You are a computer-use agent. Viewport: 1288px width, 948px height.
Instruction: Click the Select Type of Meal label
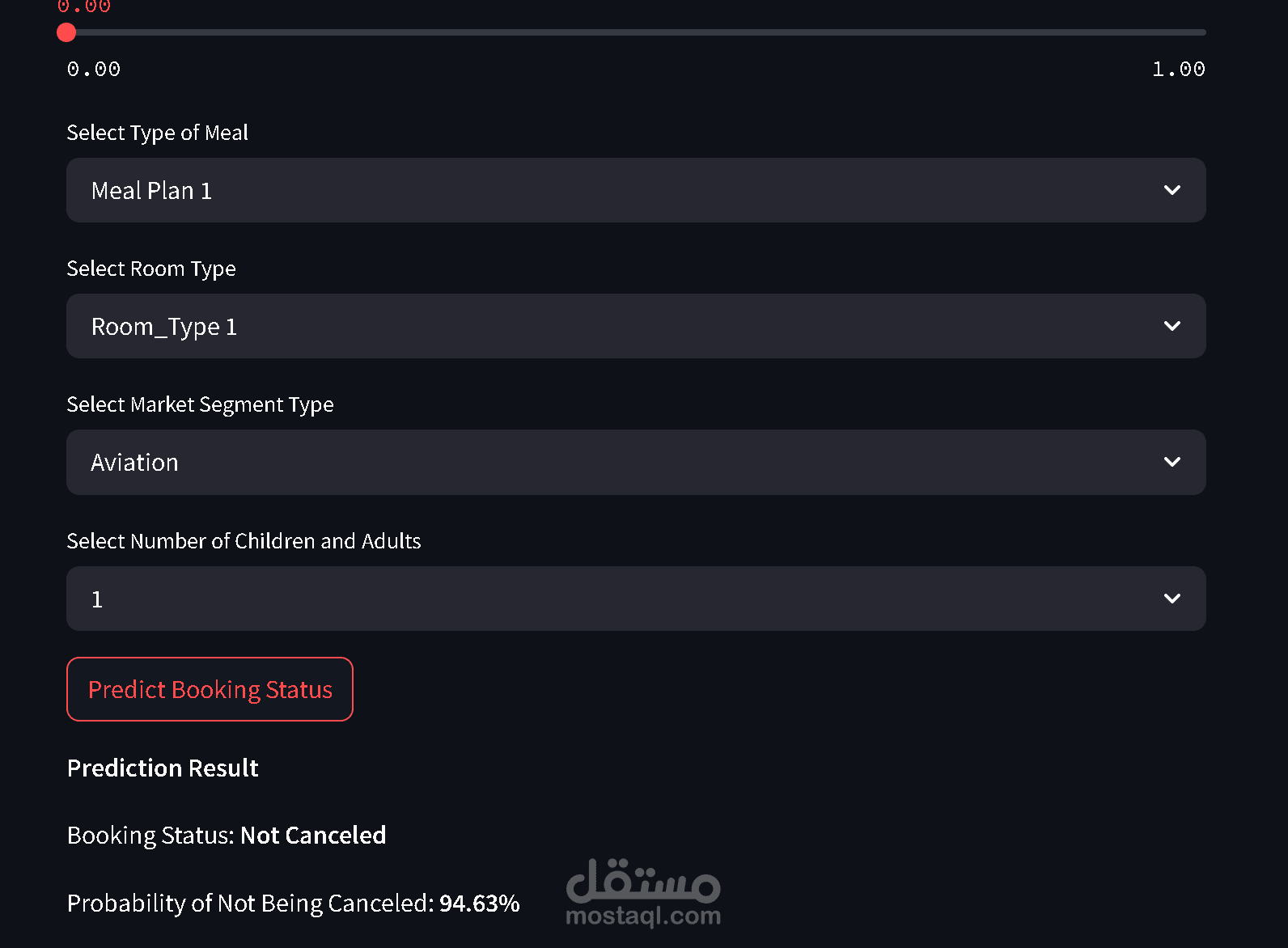click(157, 133)
